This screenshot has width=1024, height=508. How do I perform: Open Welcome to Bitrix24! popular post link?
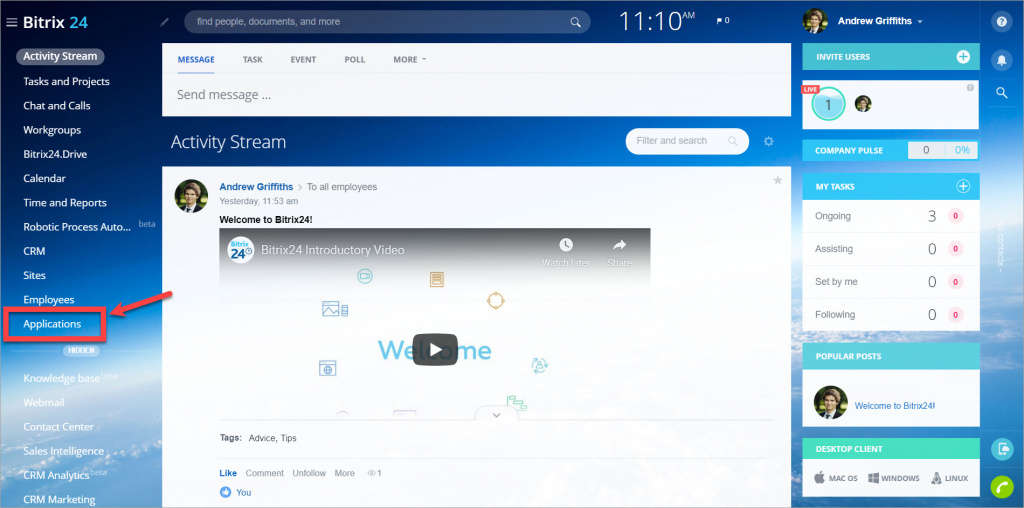(894, 405)
